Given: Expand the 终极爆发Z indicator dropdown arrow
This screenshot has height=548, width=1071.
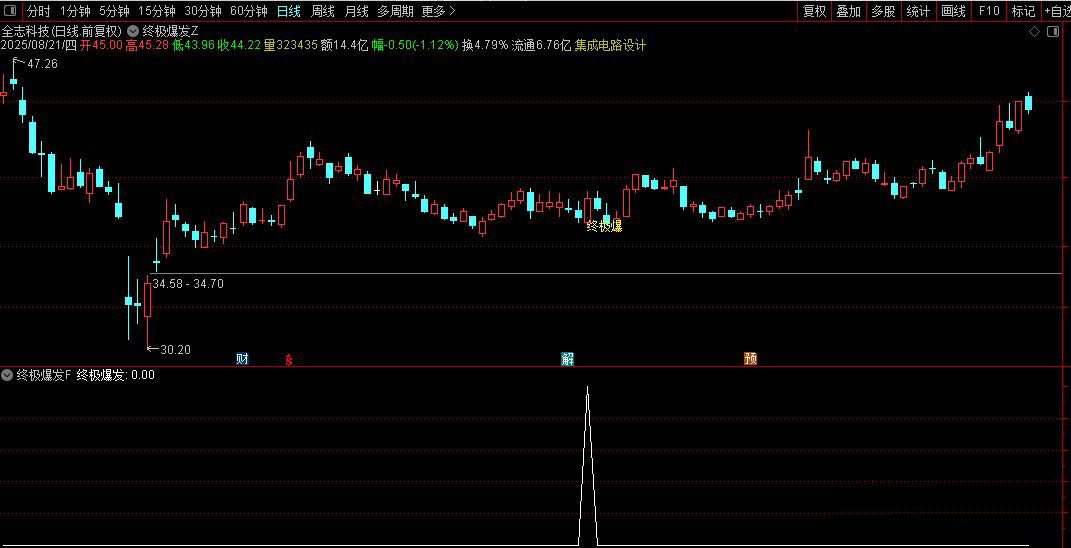Looking at the screenshot, I should click(x=133, y=31).
